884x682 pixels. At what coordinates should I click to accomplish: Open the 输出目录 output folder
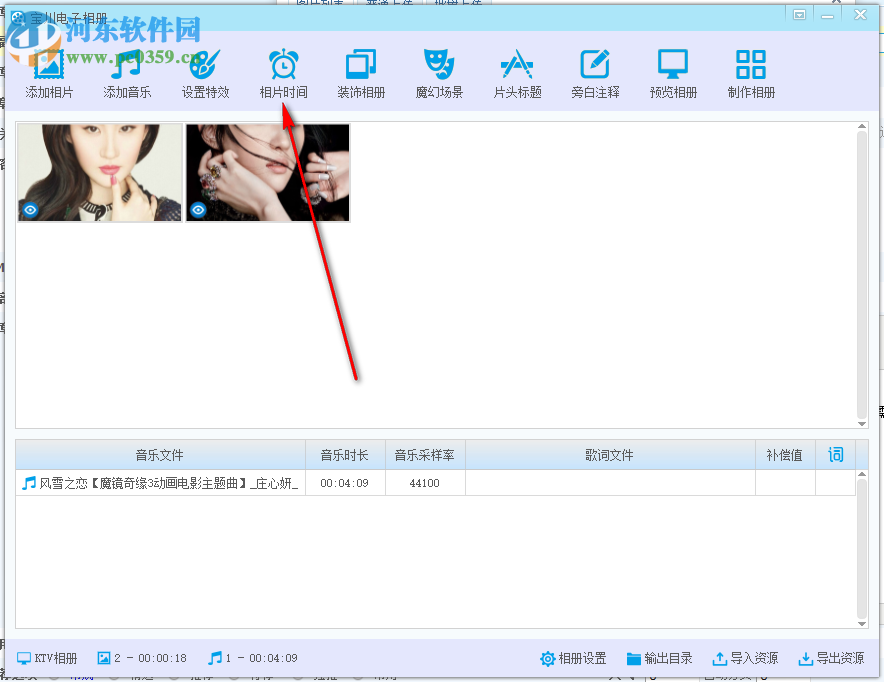(660, 658)
